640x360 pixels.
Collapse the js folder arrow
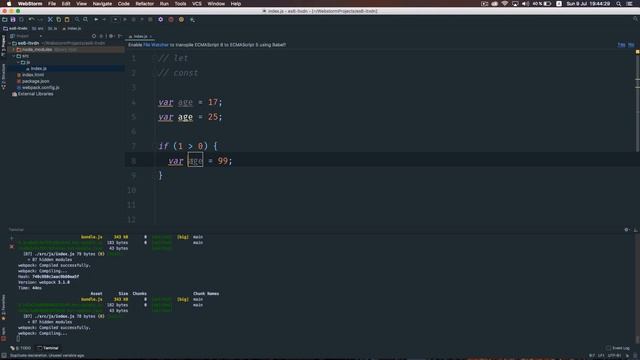coord(18,62)
